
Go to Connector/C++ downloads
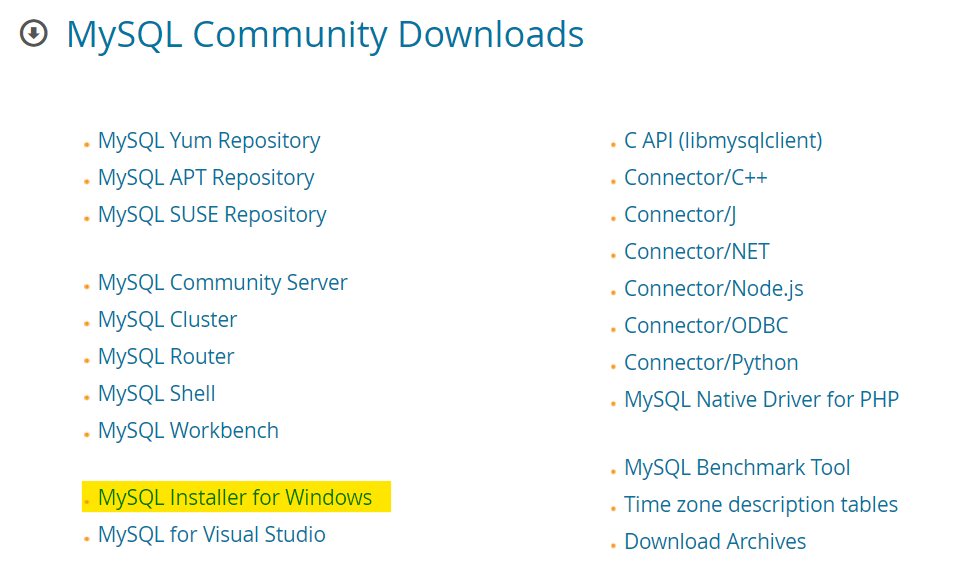coord(696,177)
